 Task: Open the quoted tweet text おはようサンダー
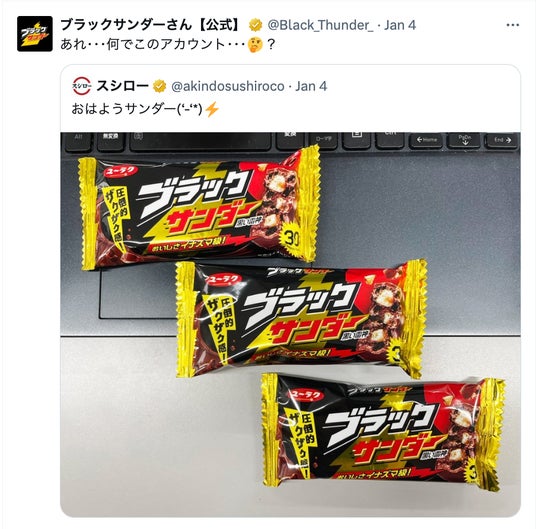tap(137, 109)
